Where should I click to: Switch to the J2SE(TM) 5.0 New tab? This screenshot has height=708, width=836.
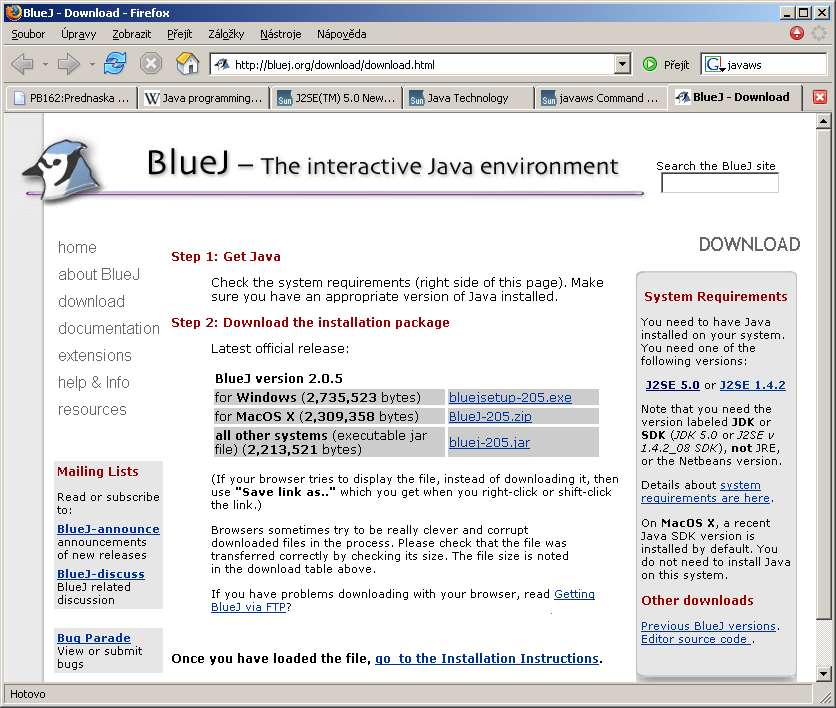pyautogui.click(x=336, y=98)
